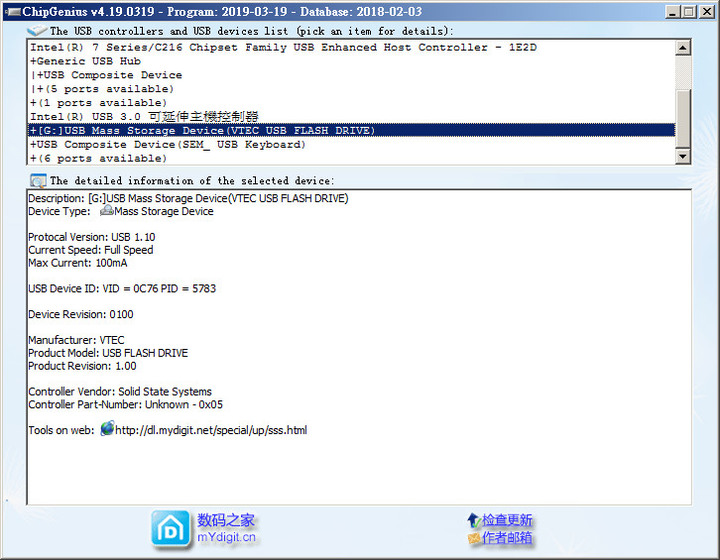This screenshot has height=560, width=720.
Task: Maximize the ChipGenius window
Action: (689, 12)
